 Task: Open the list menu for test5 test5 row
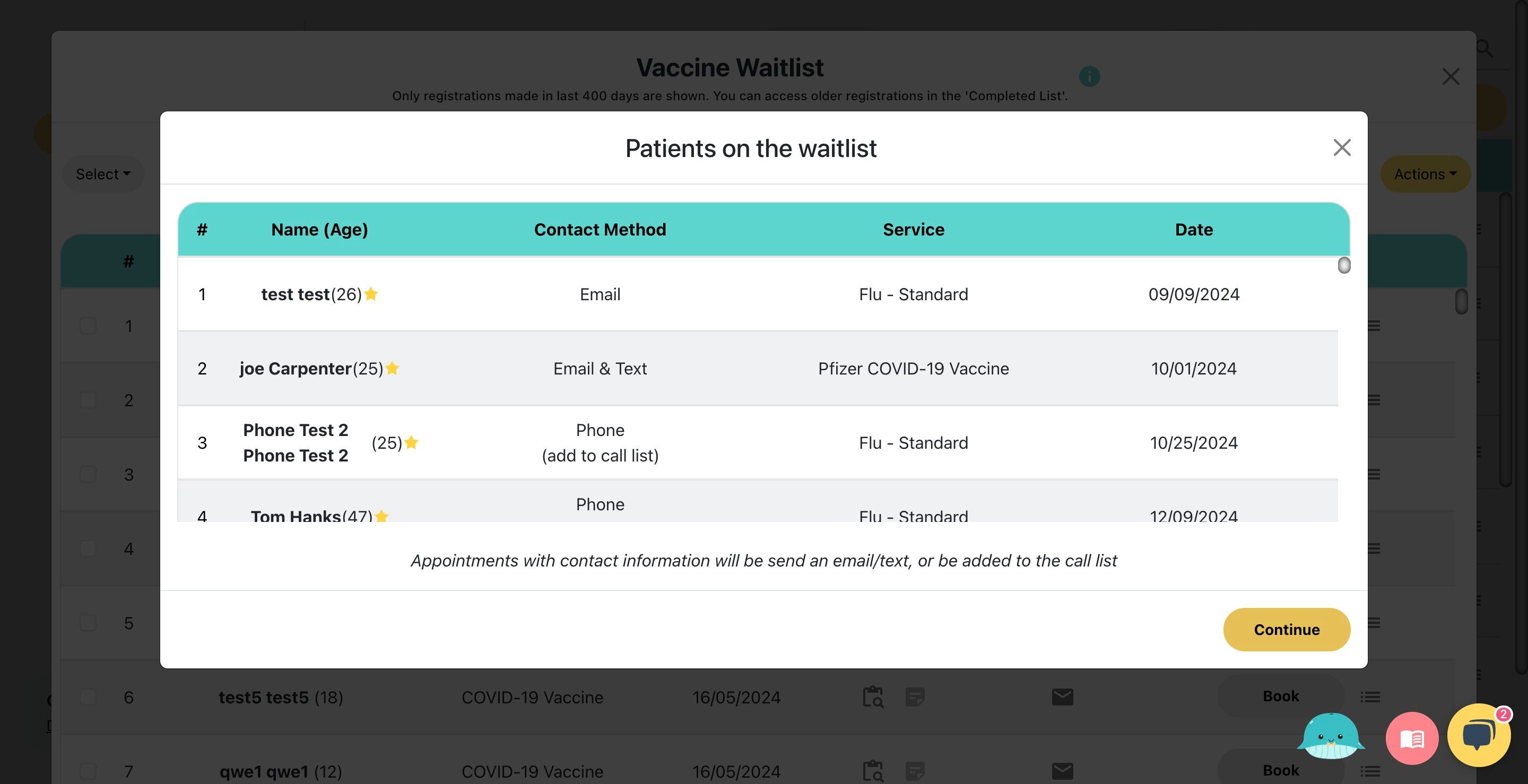pos(1370,697)
